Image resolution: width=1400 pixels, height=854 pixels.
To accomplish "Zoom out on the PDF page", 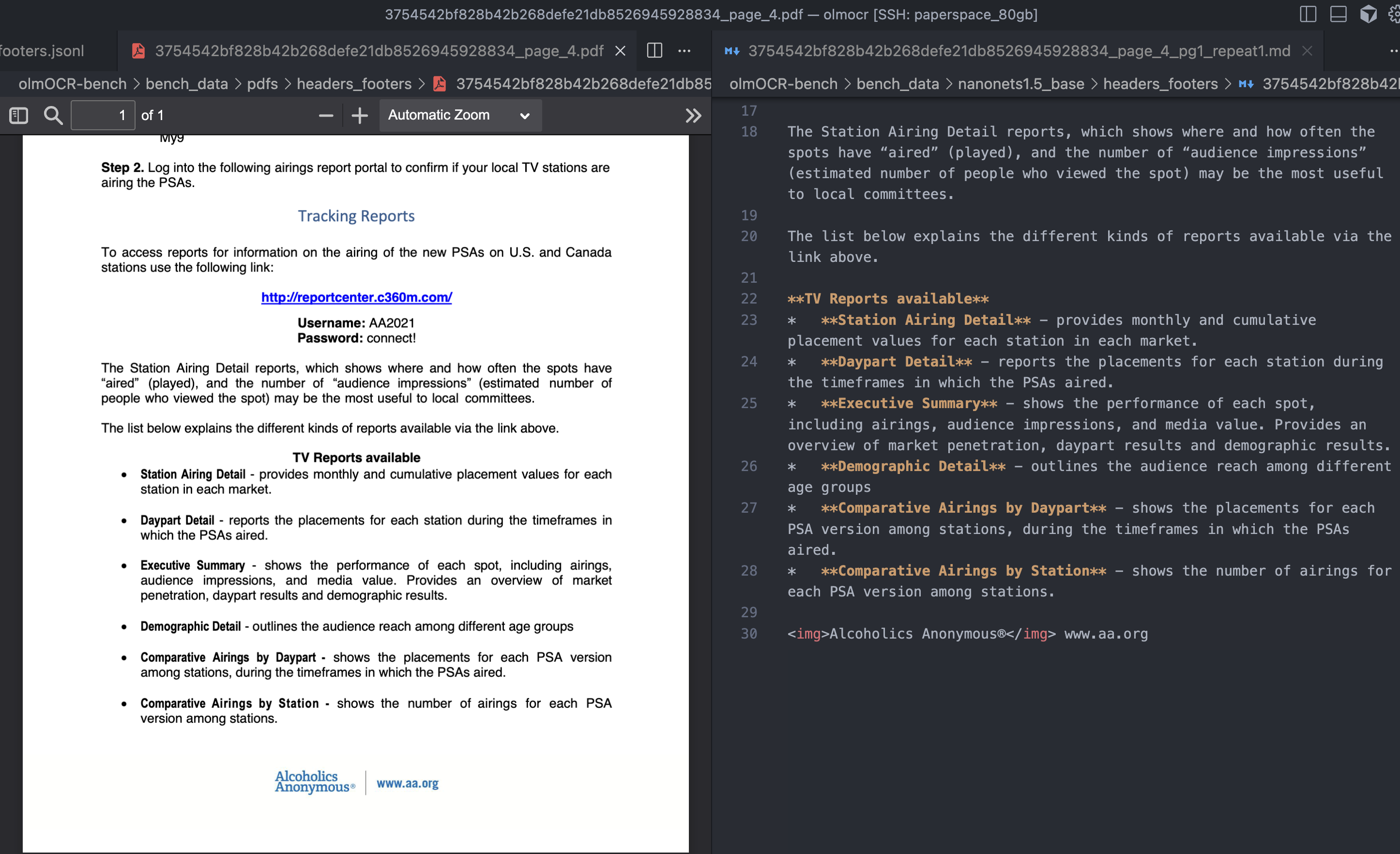I will click(326, 115).
